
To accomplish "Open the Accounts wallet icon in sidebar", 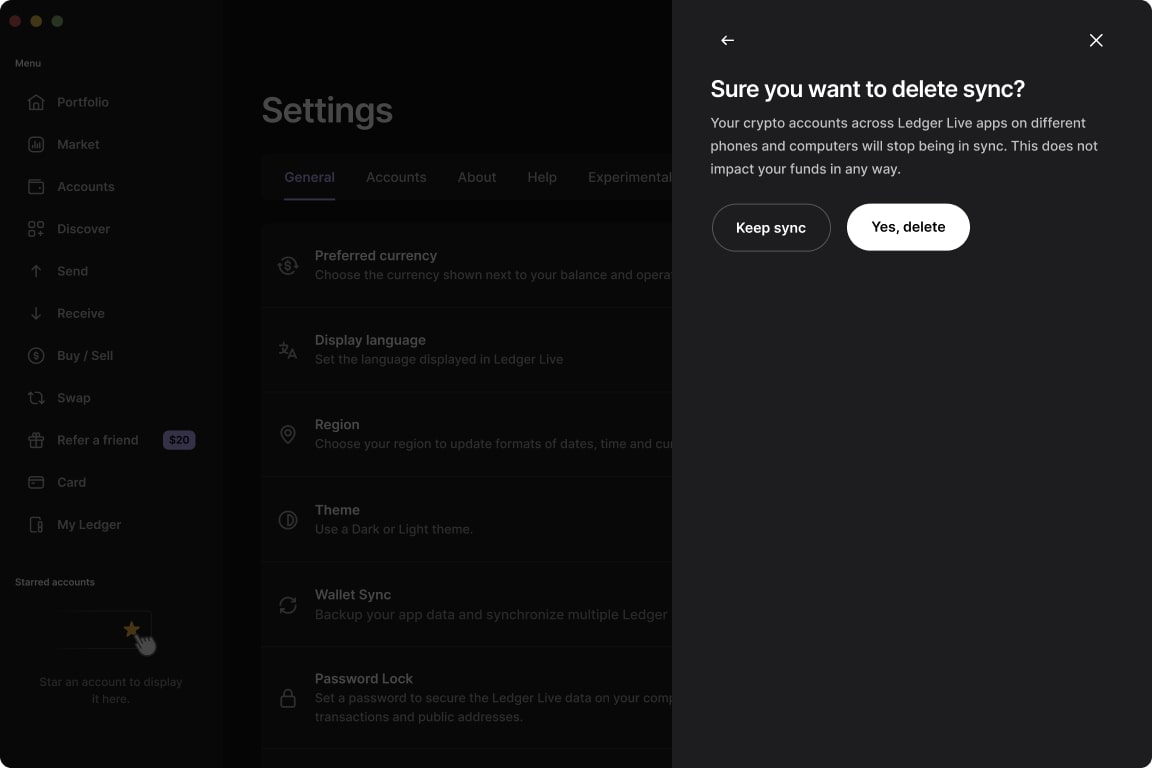I will (x=36, y=187).
